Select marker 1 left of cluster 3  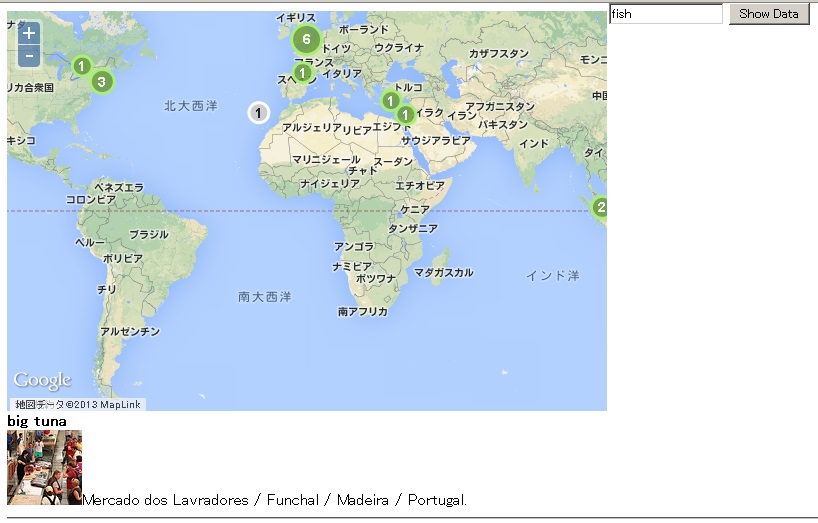coord(80,66)
